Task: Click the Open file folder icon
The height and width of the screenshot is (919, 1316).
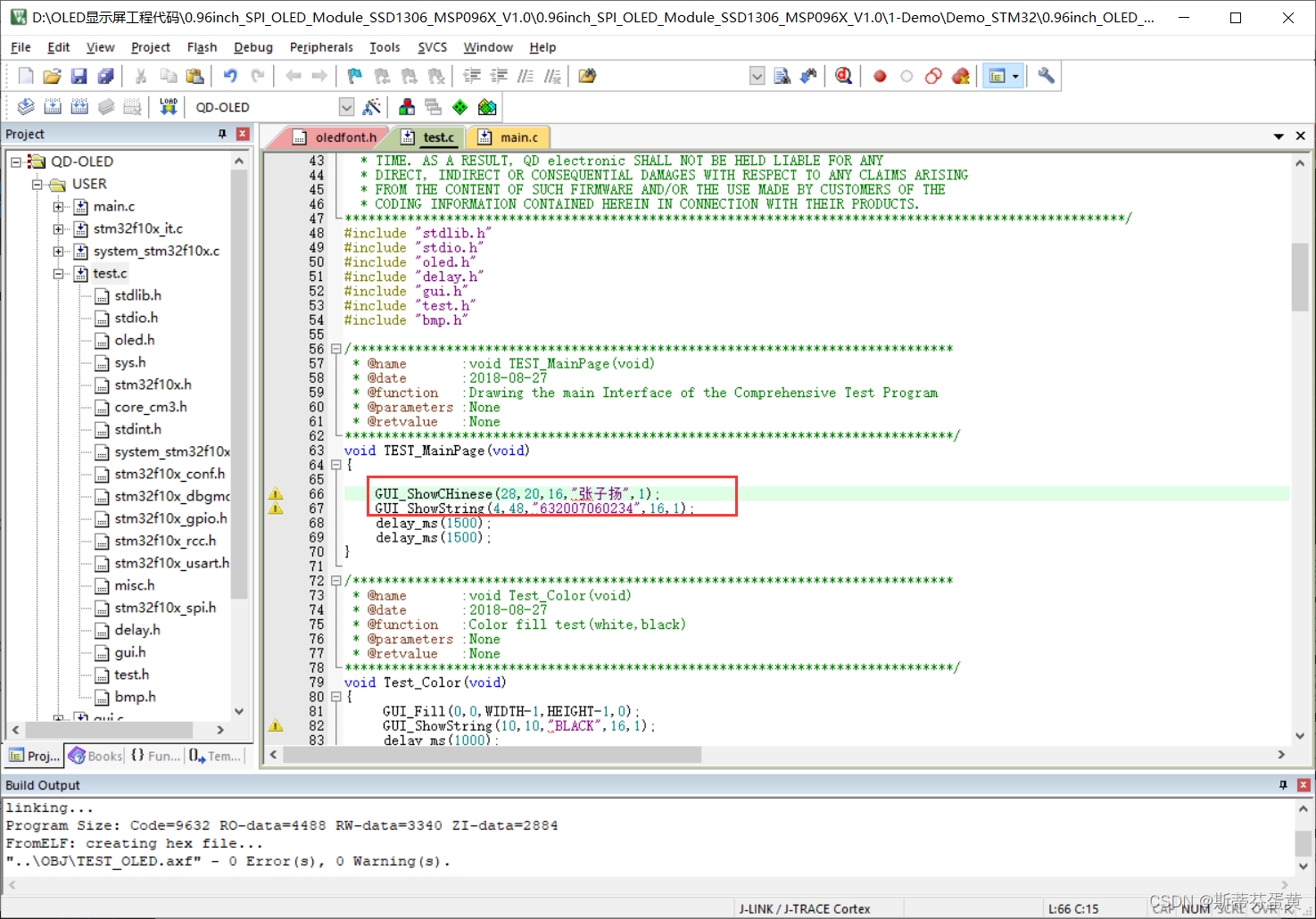Action: (52, 76)
